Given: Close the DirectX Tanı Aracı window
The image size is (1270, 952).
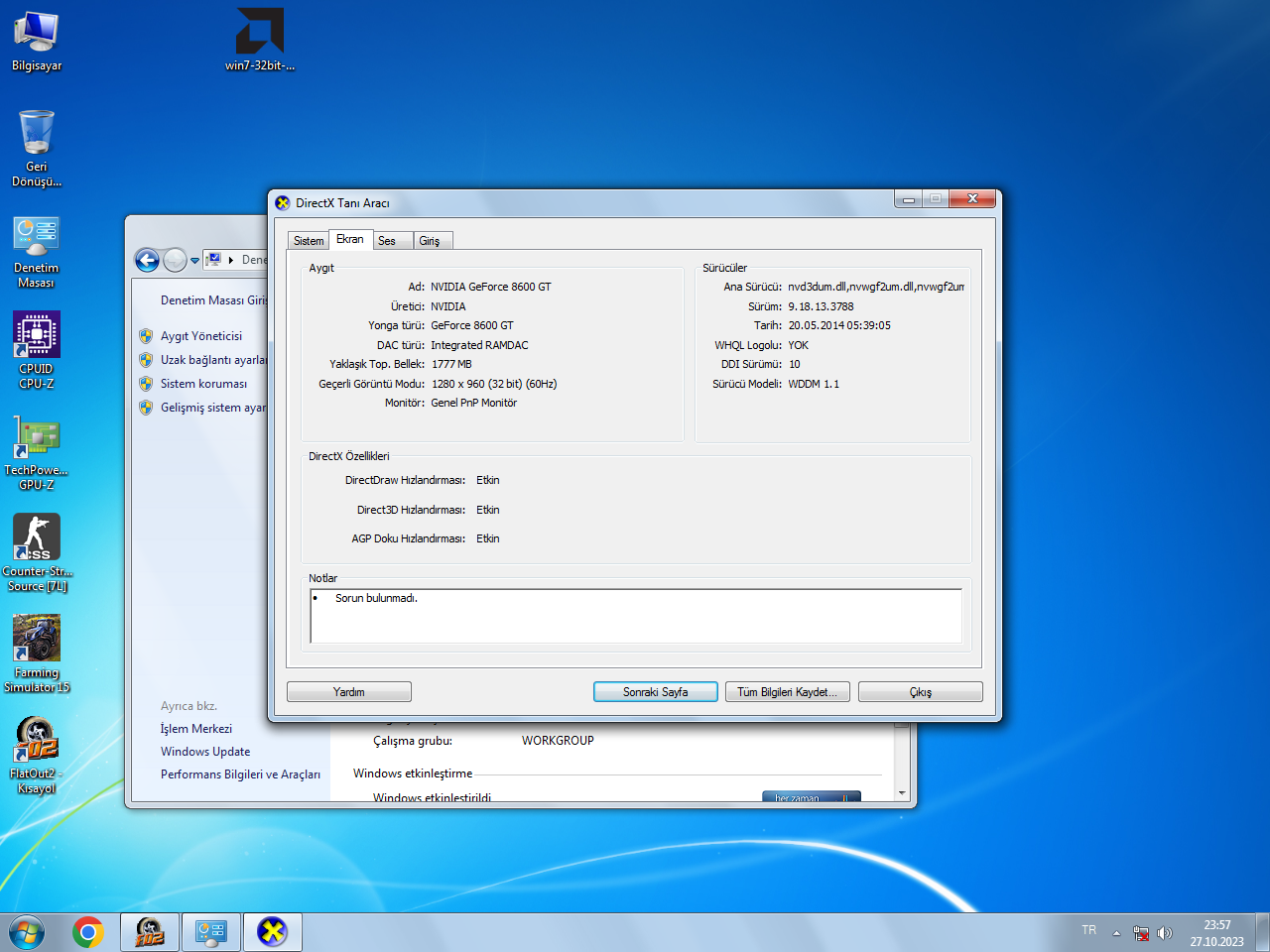Looking at the screenshot, I should point(972,199).
